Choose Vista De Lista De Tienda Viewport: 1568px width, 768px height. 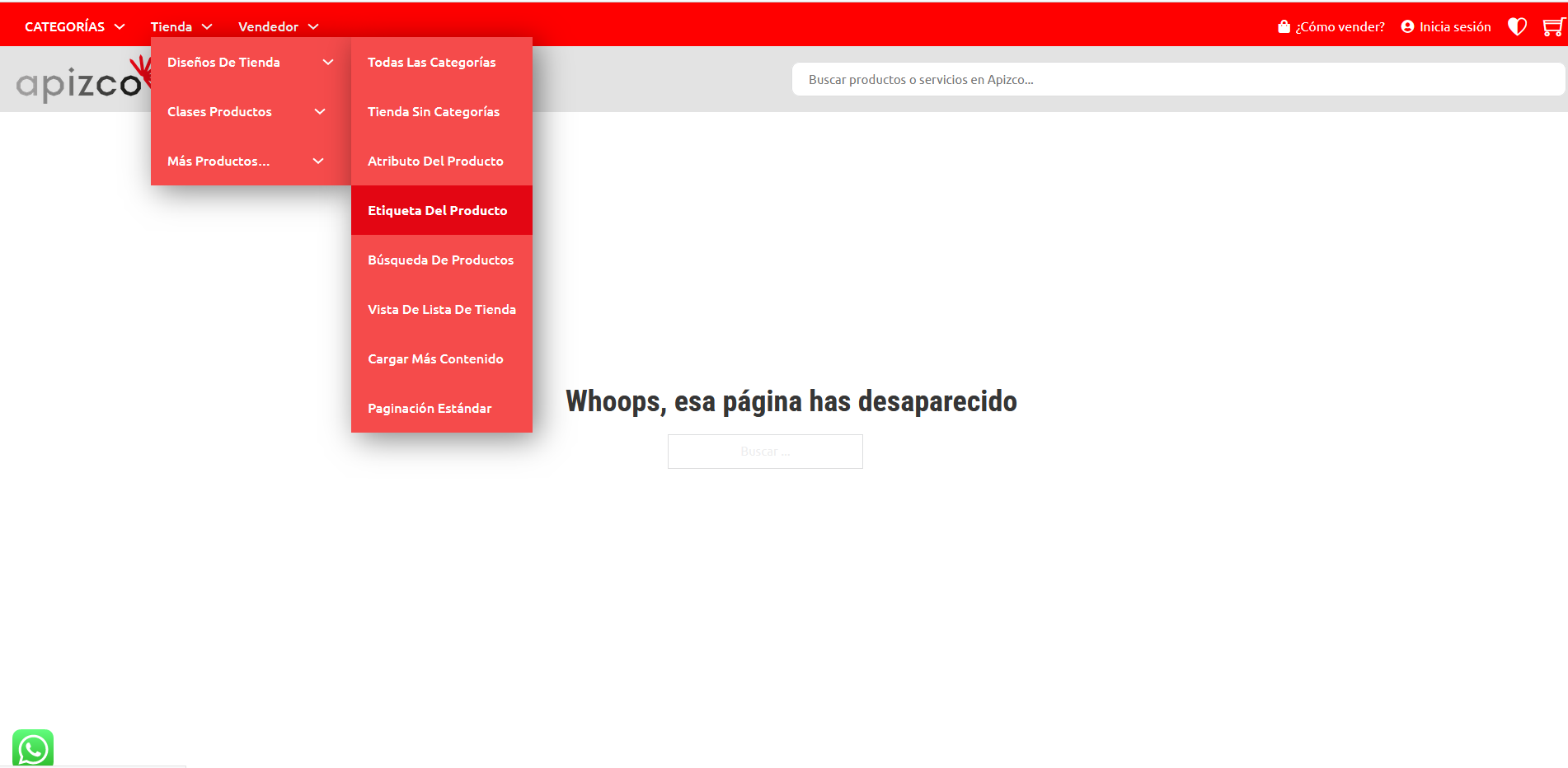click(442, 310)
